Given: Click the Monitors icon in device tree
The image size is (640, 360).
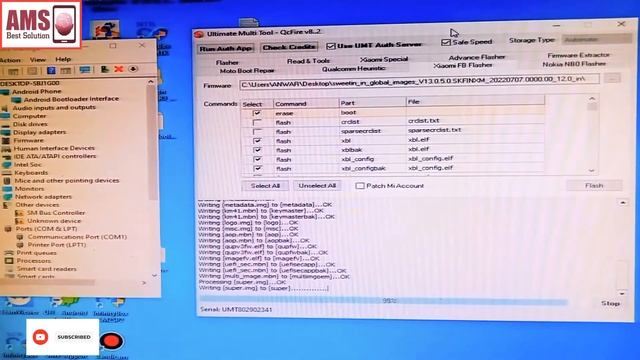Looking at the screenshot, I should click(7, 189).
